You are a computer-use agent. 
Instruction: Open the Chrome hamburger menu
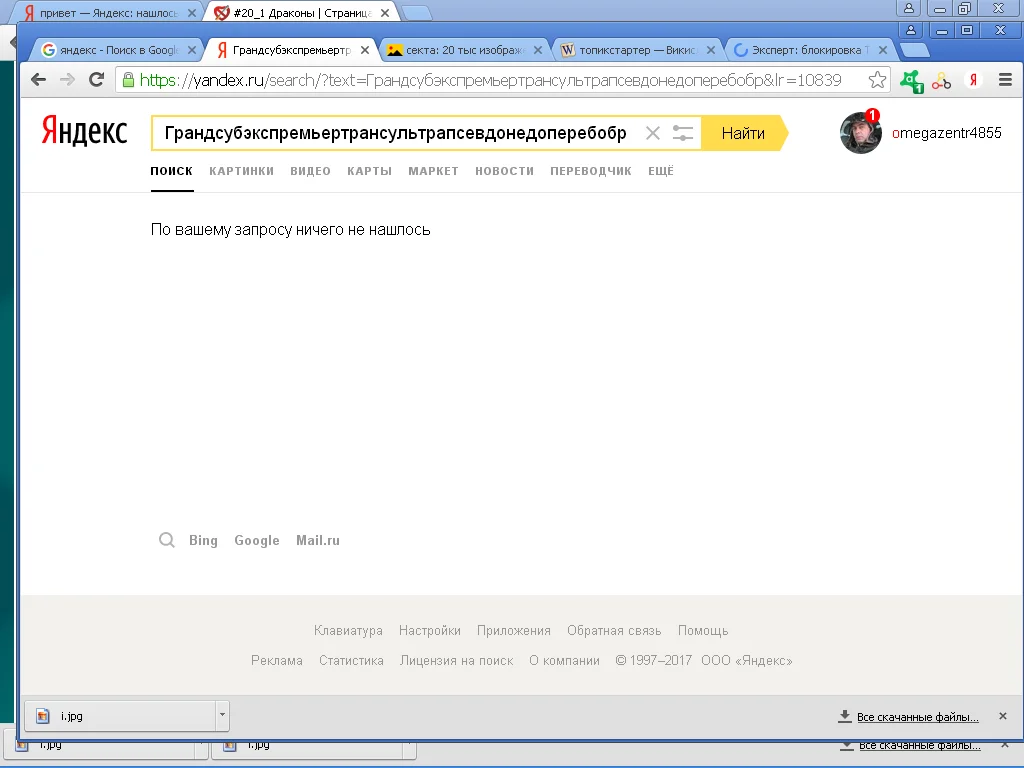pyautogui.click(x=1005, y=80)
